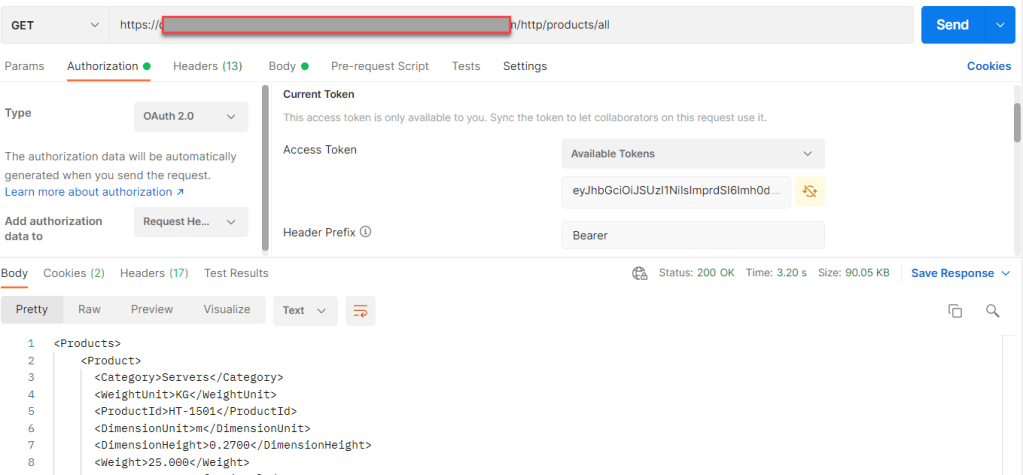Expand the Add authorization data to dropdown
The image size is (1023, 475).
pos(191,222)
